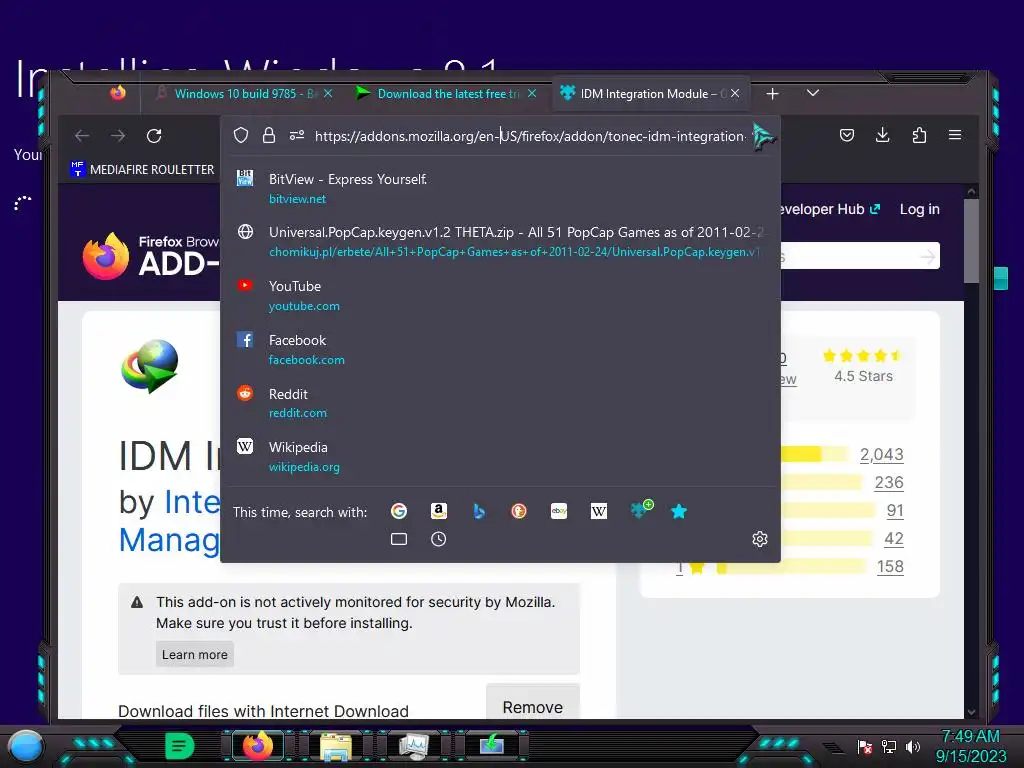Open Firefox View pinned icon
1024x768 pixels.
pos(118,93)
